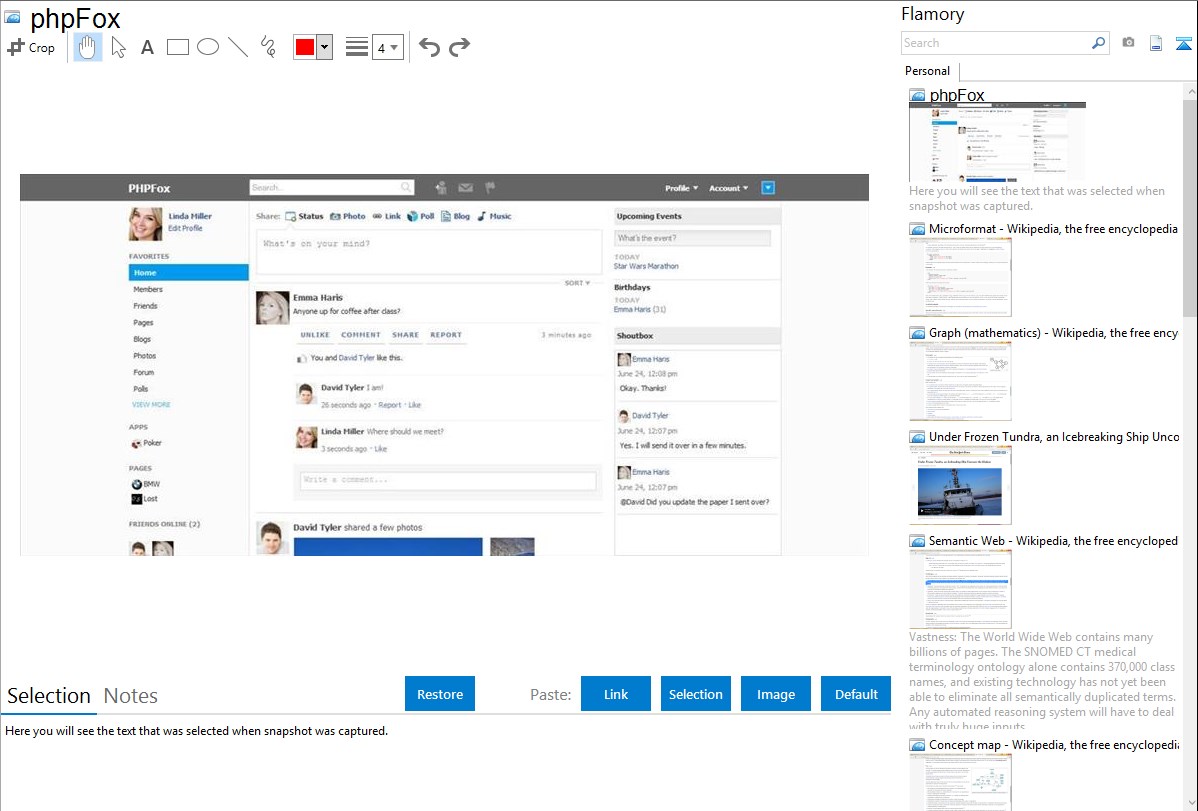1198x811 pixels.
Task: Open the Microformat Wikipedia snapshot thumbnail
Action: coord(960,277)
